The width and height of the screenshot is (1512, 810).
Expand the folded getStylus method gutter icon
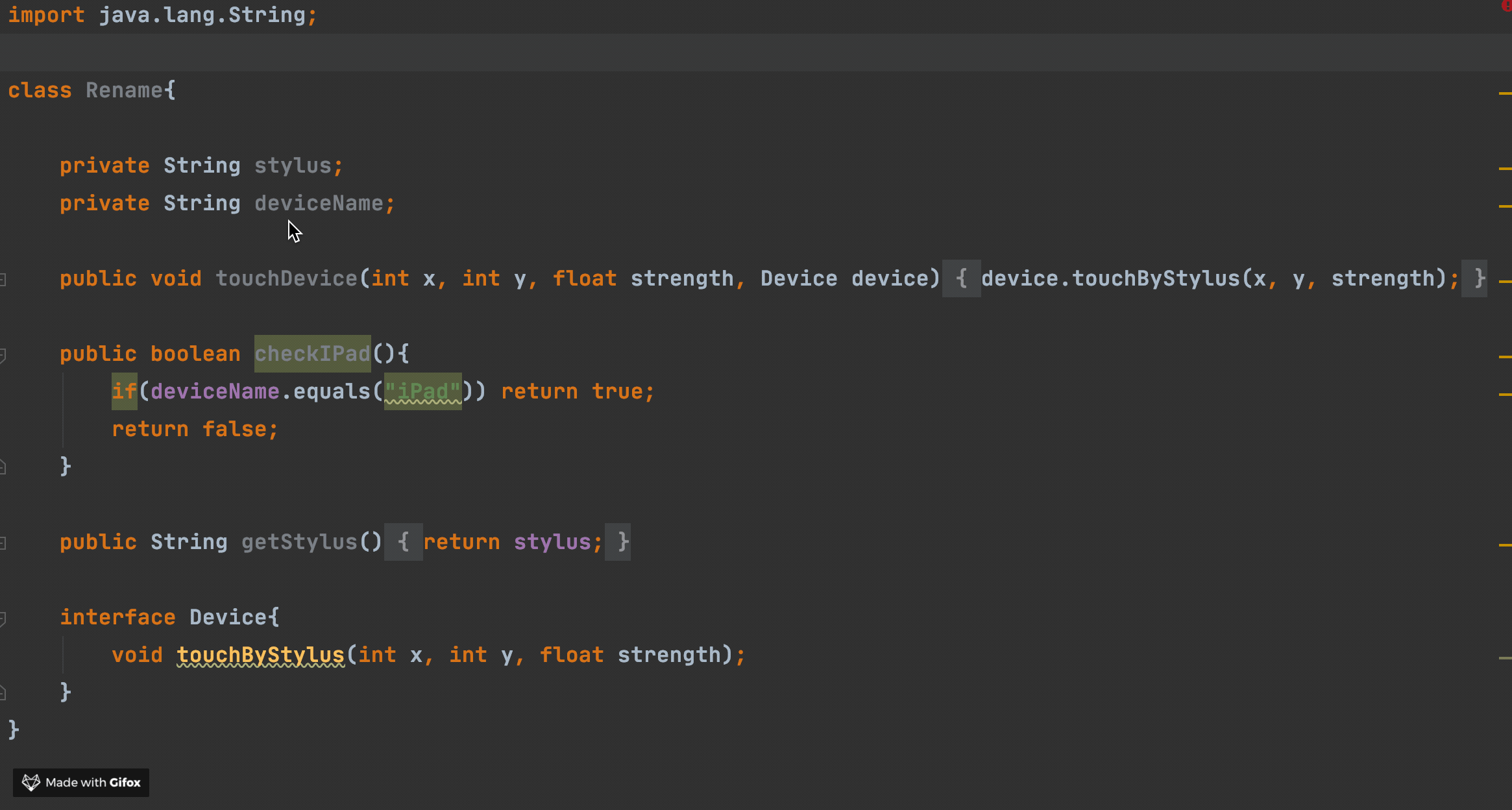coord(3,543)
